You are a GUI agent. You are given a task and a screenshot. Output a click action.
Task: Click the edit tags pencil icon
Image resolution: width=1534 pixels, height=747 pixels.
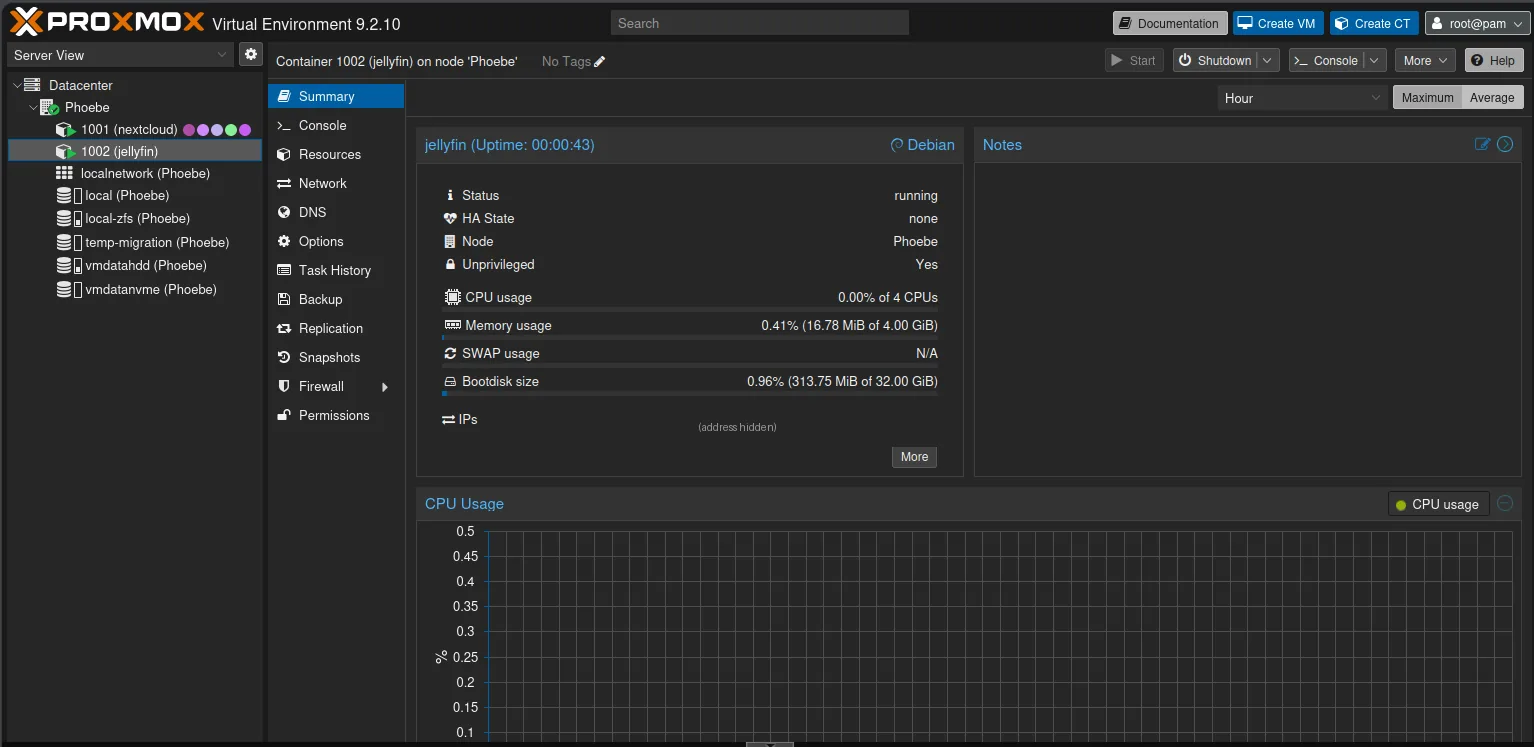600,62
